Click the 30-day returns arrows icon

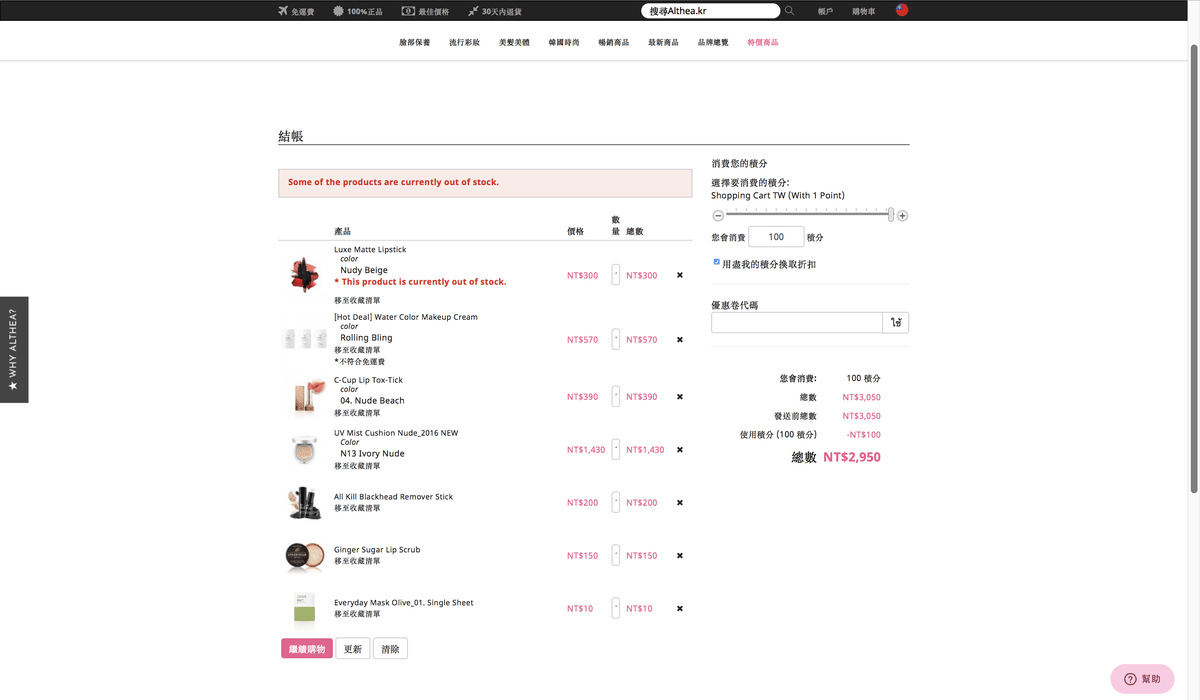pos(472,11)
